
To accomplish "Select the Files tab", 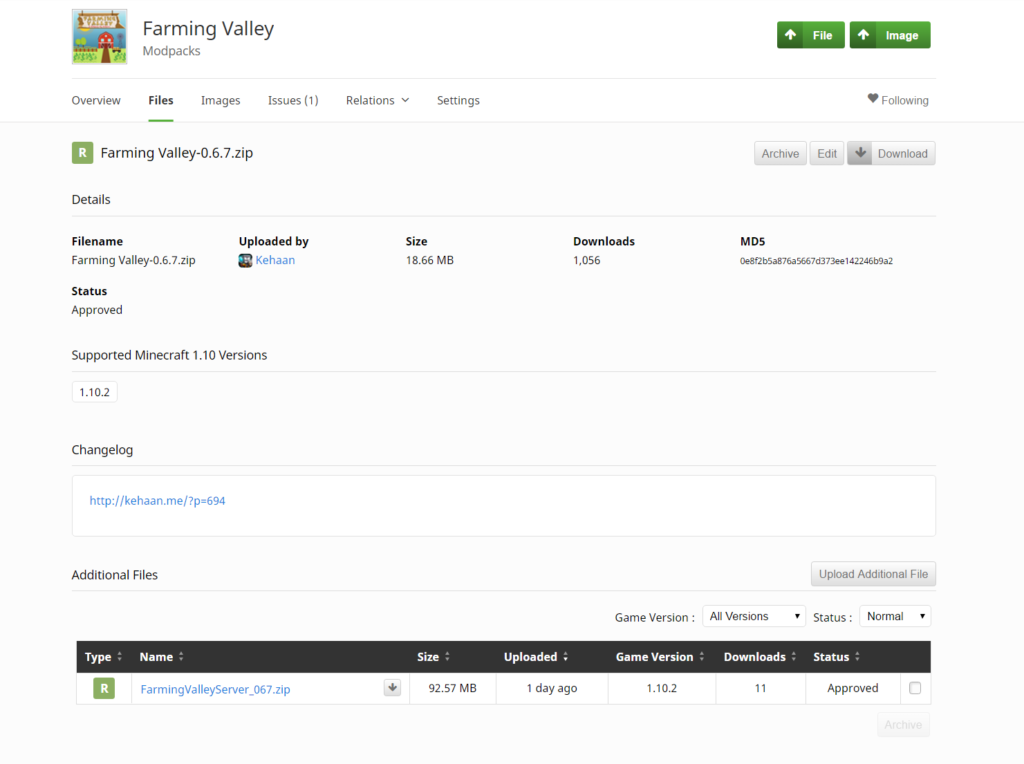I will click(161, 100).
